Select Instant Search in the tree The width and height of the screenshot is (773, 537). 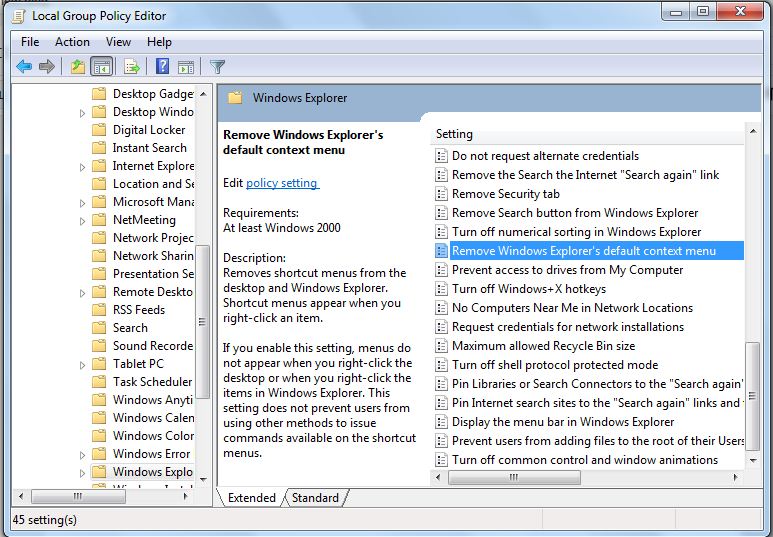tap(150, 148)
